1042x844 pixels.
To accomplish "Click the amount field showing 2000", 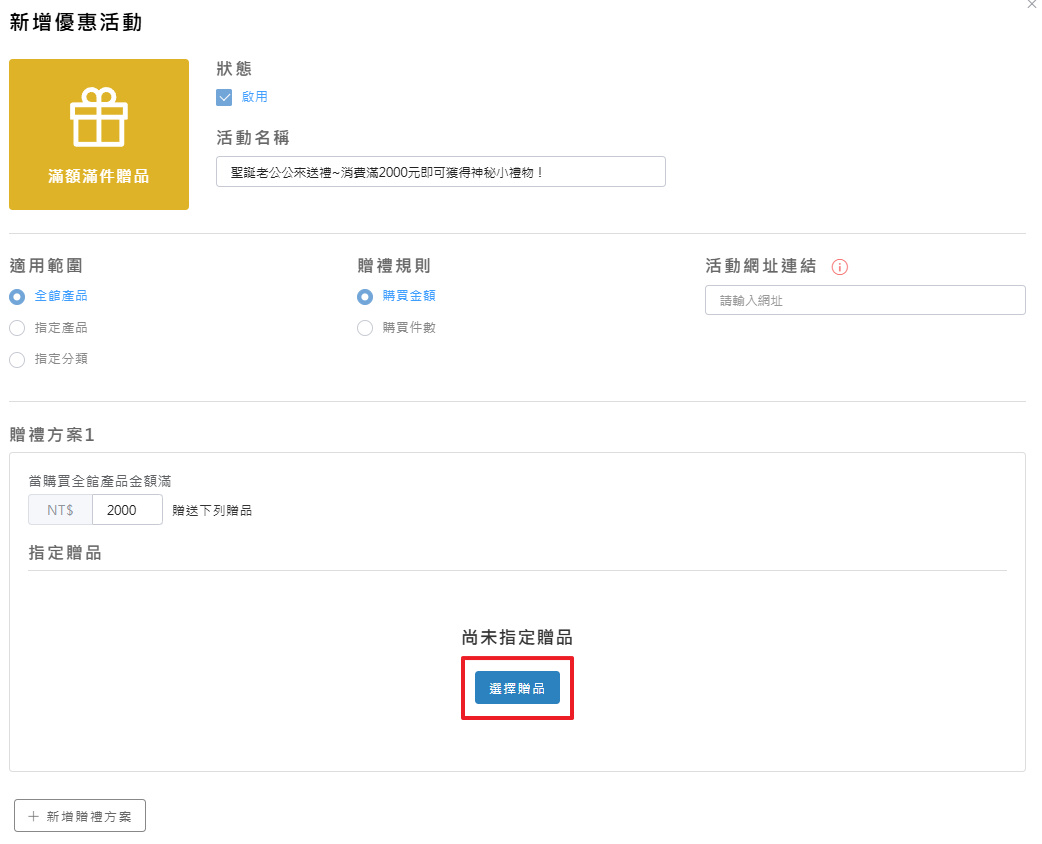I will point(127,510).
